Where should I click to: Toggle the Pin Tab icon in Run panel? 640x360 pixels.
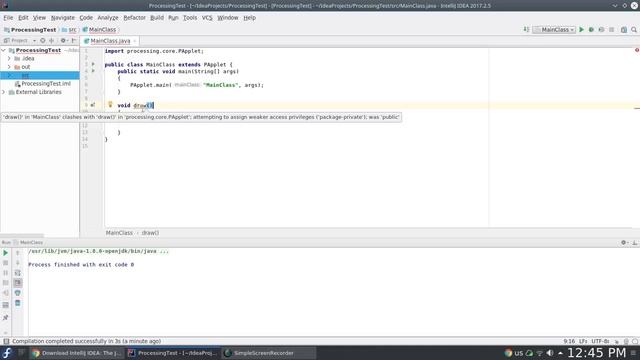click(5, 318)
